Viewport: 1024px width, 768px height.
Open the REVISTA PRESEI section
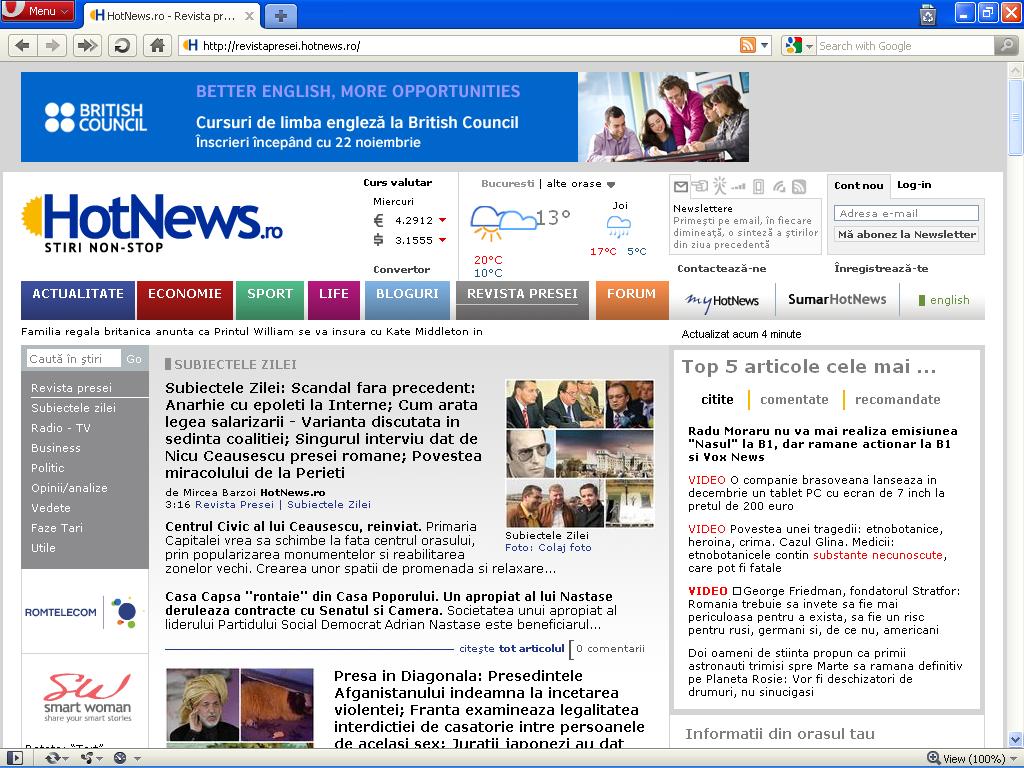522,300
